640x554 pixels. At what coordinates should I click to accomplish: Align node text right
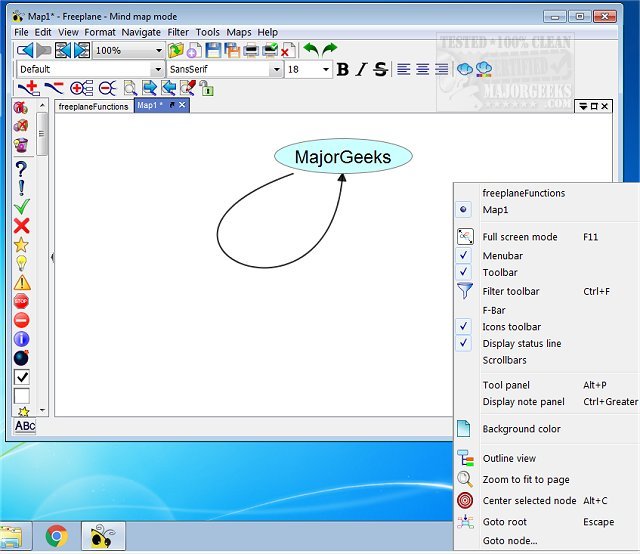(441, 69)
